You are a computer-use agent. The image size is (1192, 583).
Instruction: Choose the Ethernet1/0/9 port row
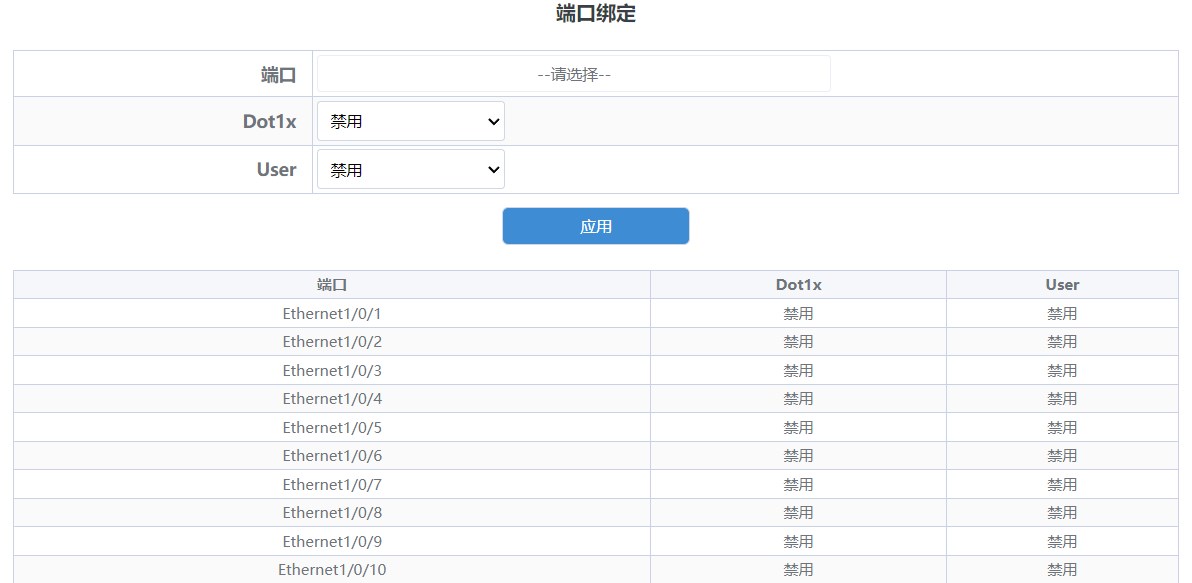(595, 541)
